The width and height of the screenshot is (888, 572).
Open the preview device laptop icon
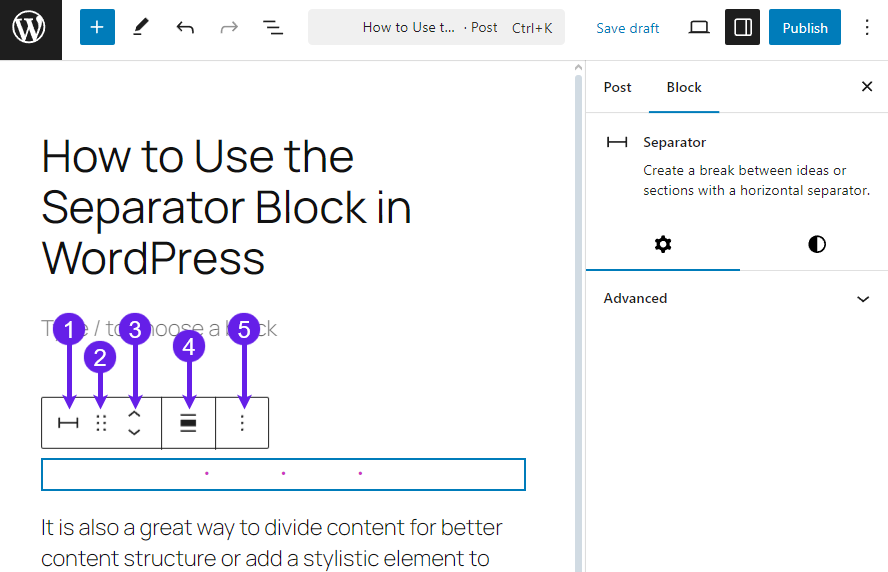pyautogui.click(x=699, y=27)
